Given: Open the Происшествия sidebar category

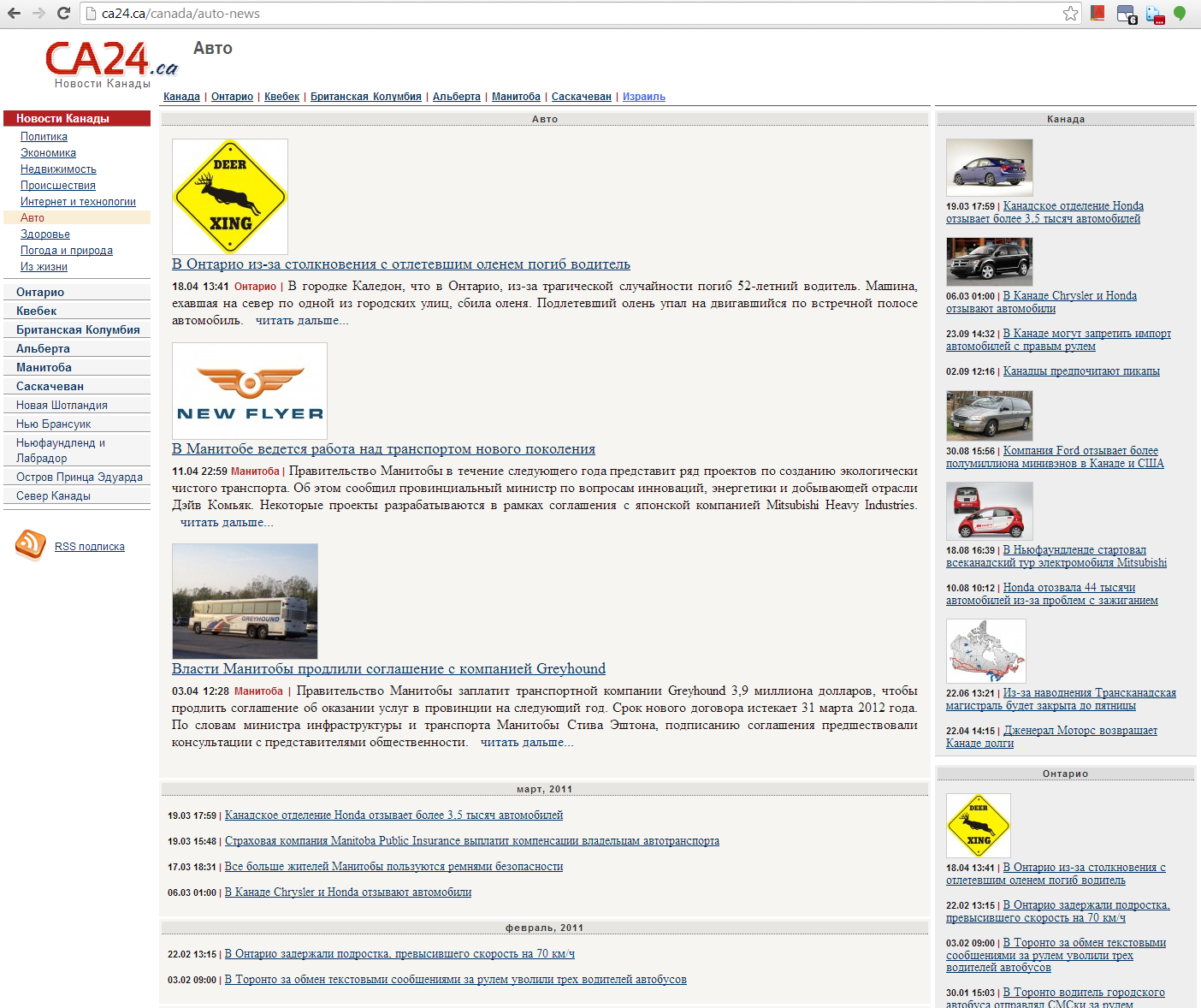Looking at the screenshot, I should point(58,186).
